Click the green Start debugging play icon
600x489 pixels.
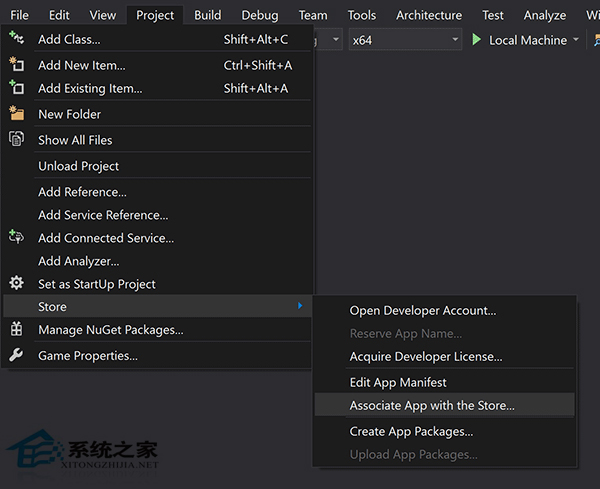(x=476, y=39)
